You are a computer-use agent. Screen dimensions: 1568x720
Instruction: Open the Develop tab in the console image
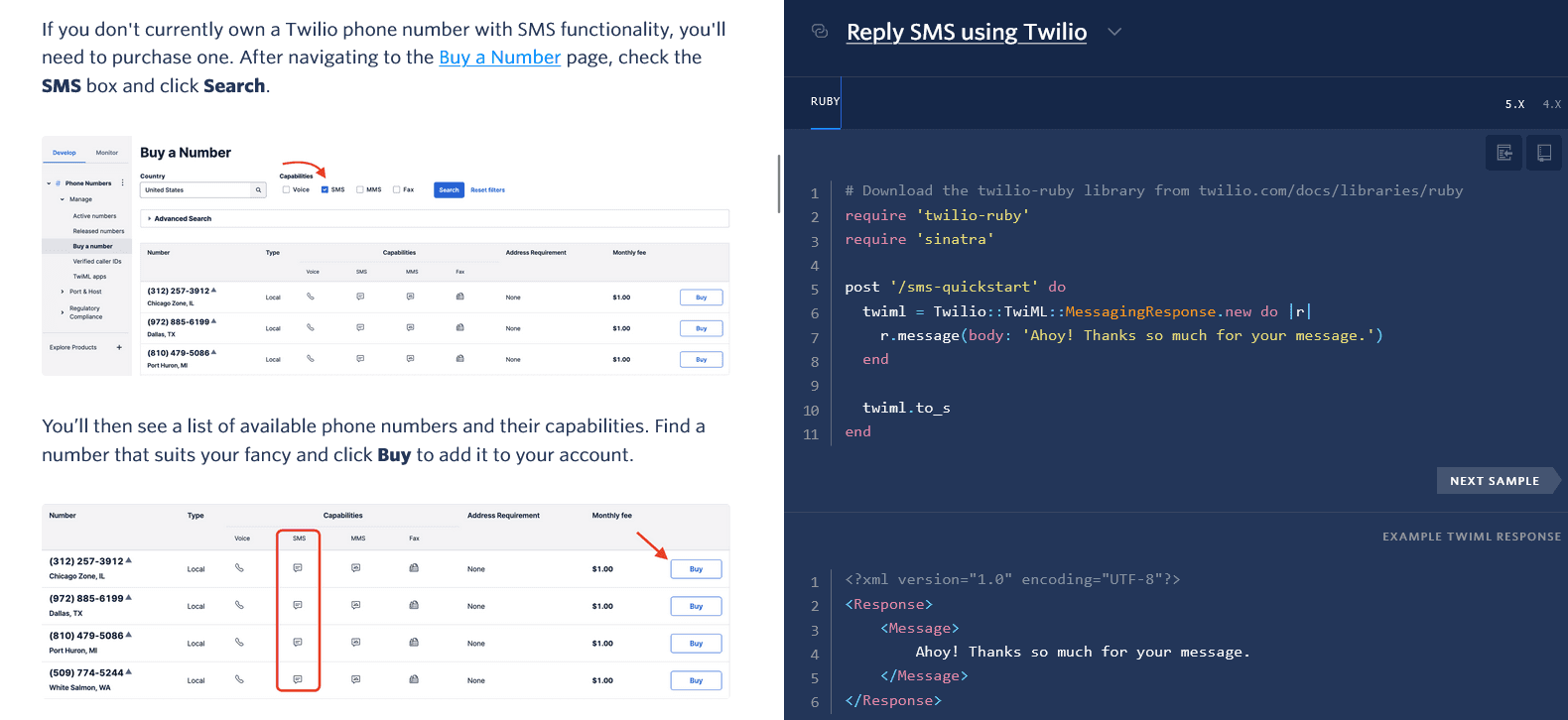click(x=64, y=153)
